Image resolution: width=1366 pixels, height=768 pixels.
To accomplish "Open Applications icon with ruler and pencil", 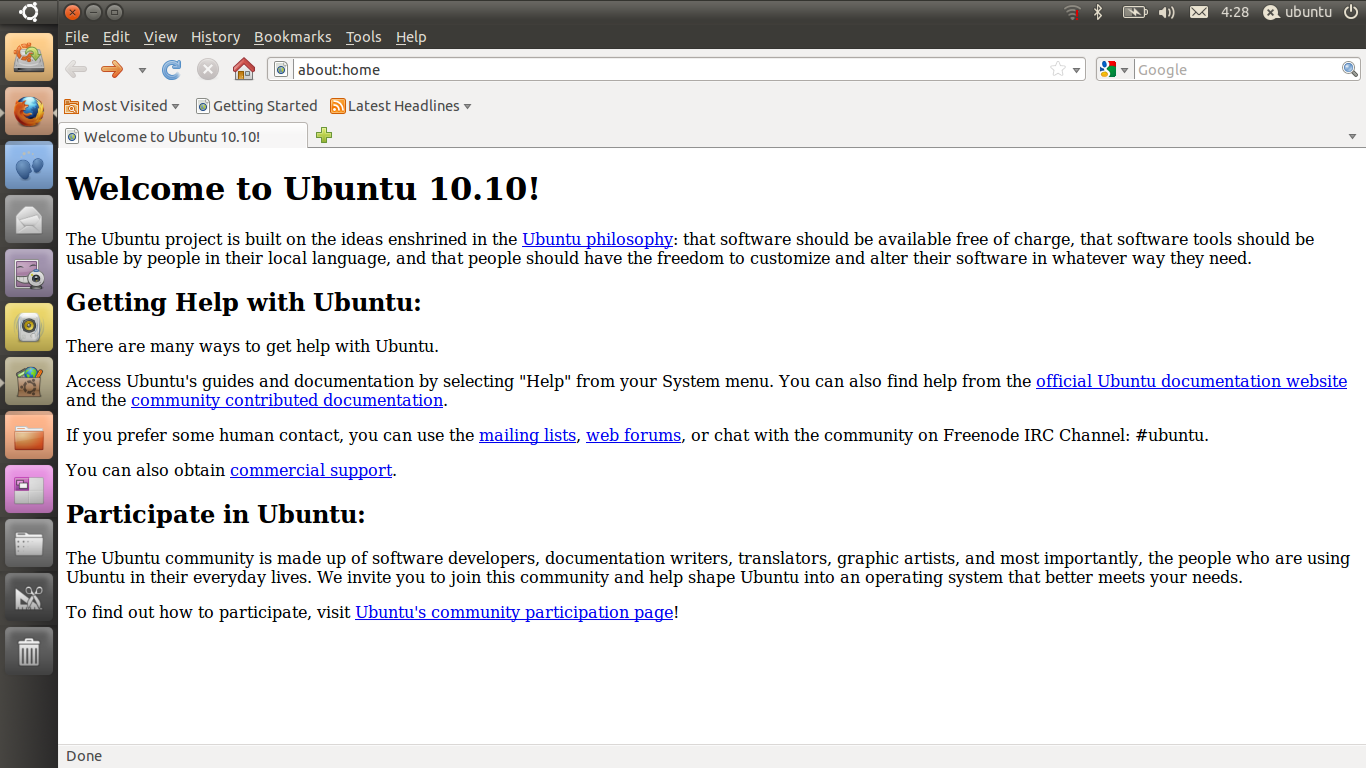I will click(29, 597).
